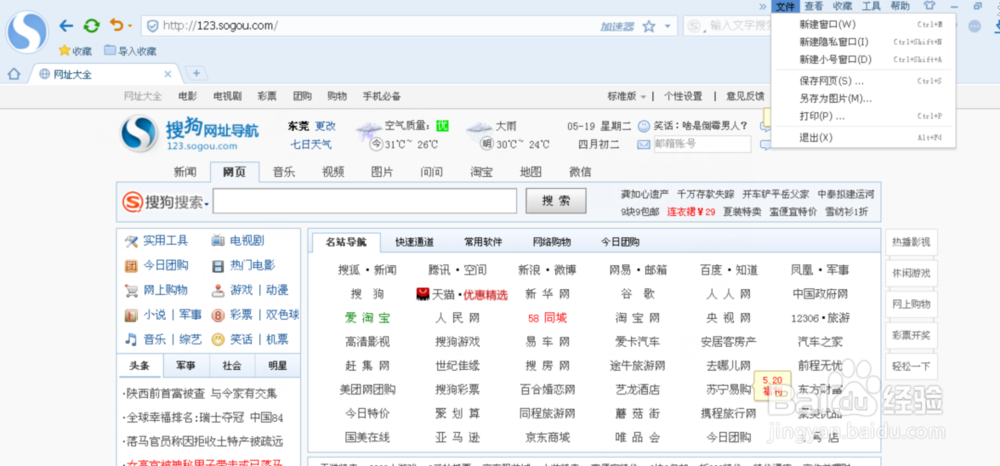This screenshot has width=1000, height=466.
Task: Click headline 全球幸福排名:瑞士夺冠
Action: click(185, 418)
